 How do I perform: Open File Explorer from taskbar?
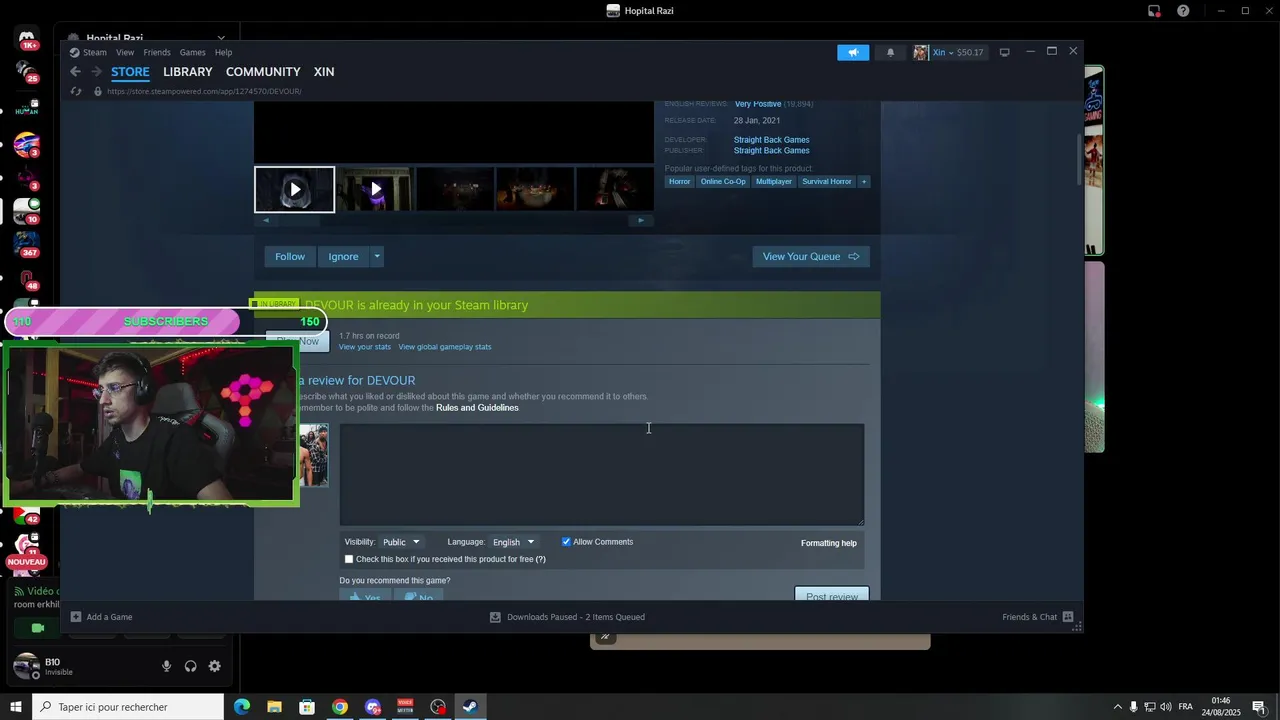coord(274,707)
